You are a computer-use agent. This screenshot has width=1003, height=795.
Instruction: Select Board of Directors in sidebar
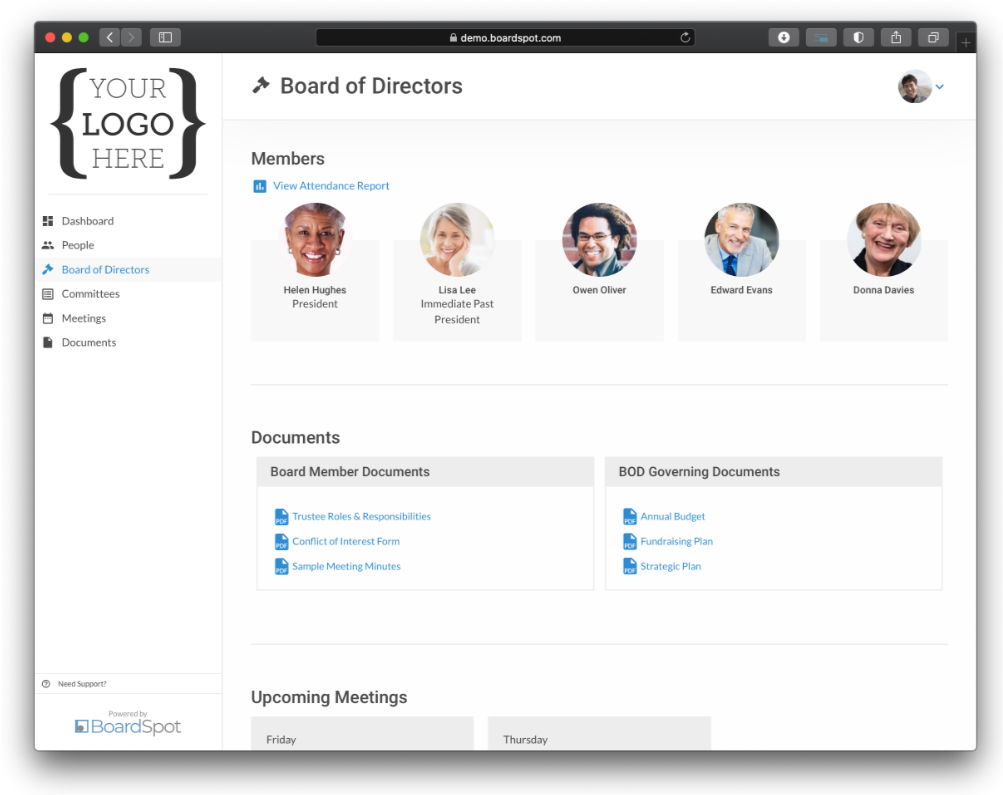tap(105, 270)
